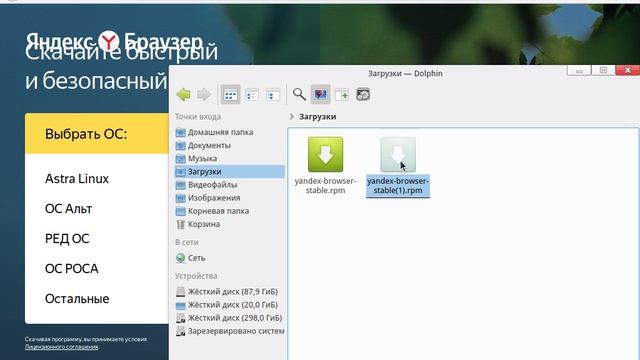The height and width of the screenshot is (360, 640).
Task: Click the Яндекс Браузер Y logo
Action: pyautogui.click(x=109, y=41)
